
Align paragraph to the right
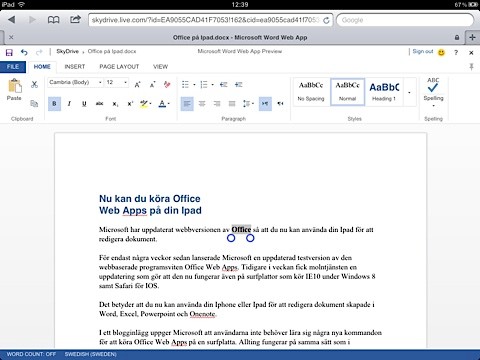[x=217, y=104]
